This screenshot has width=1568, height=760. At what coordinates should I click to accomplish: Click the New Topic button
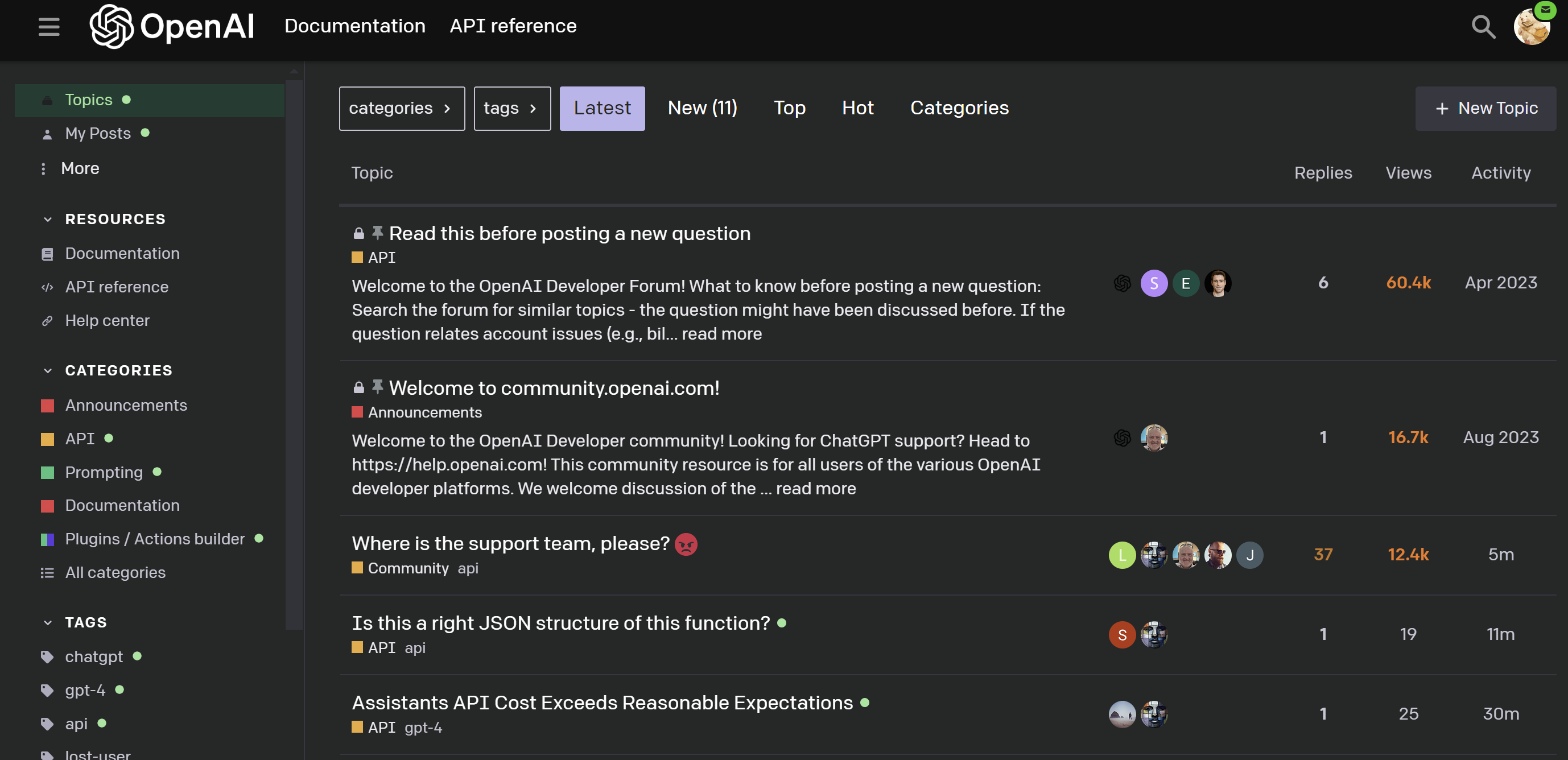[1485, 108]
